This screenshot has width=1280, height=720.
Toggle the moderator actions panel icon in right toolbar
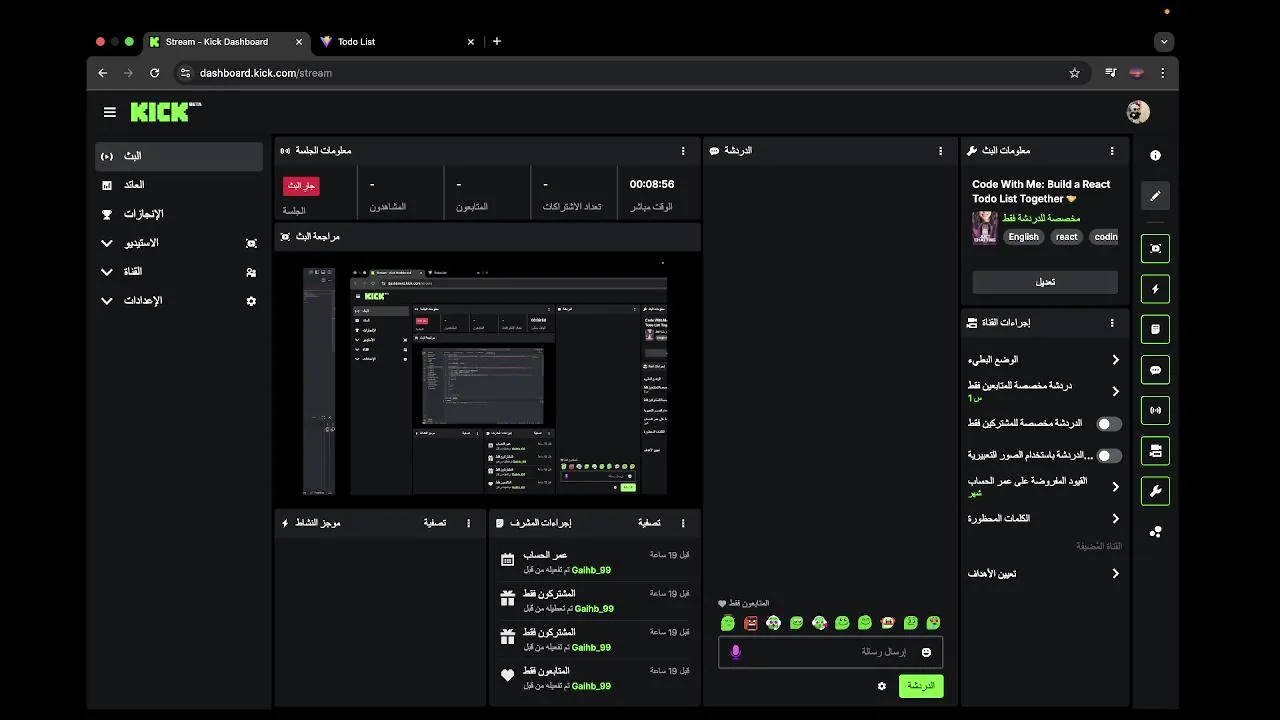[1155, 329]
